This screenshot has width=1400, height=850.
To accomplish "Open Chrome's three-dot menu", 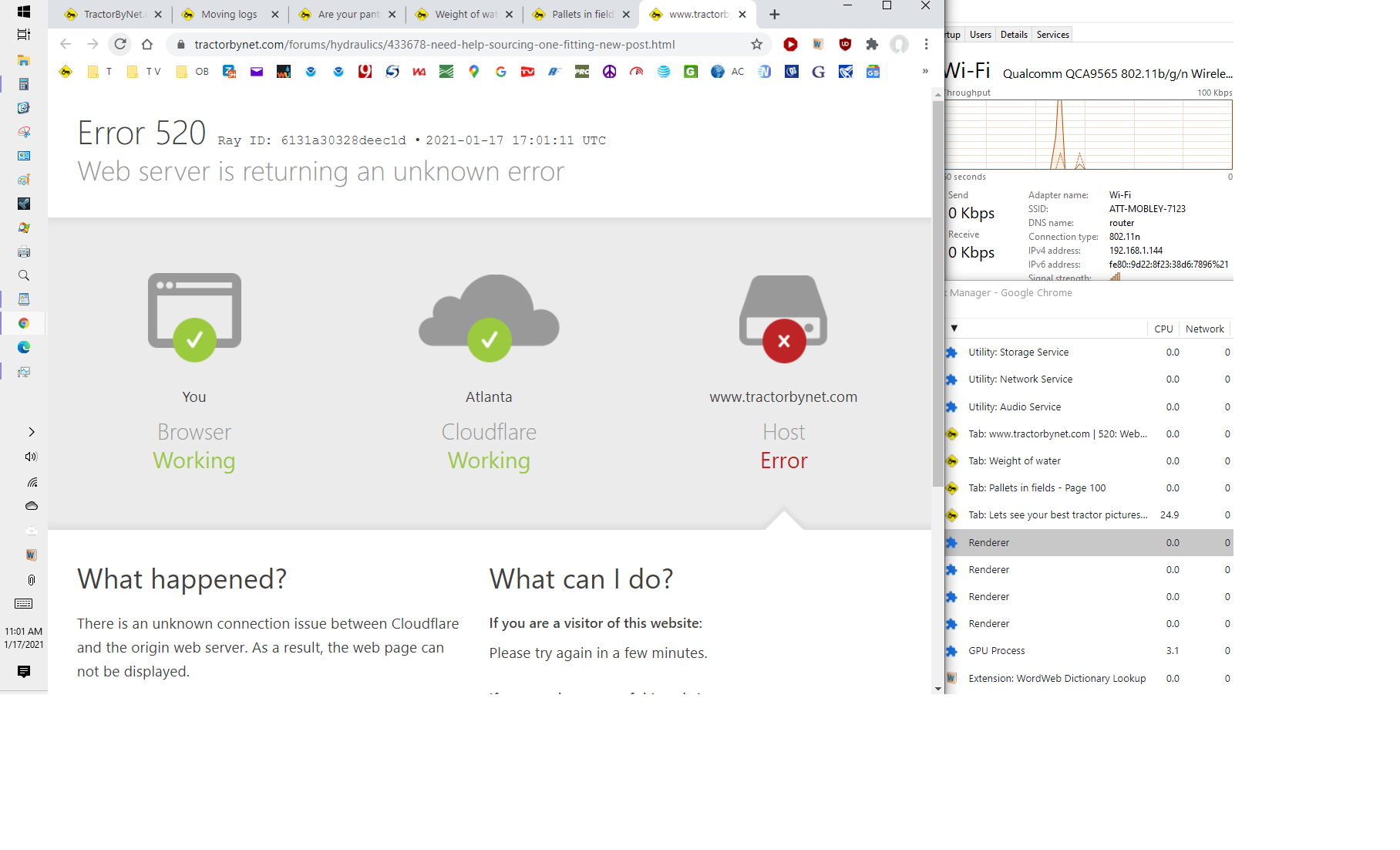I will click(x=926, y=45).
